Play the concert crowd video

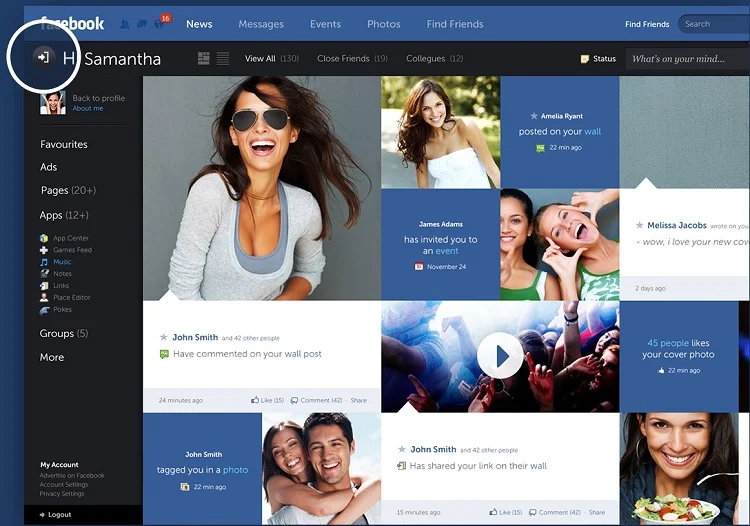pyautogui.click(x=500, y=356)
